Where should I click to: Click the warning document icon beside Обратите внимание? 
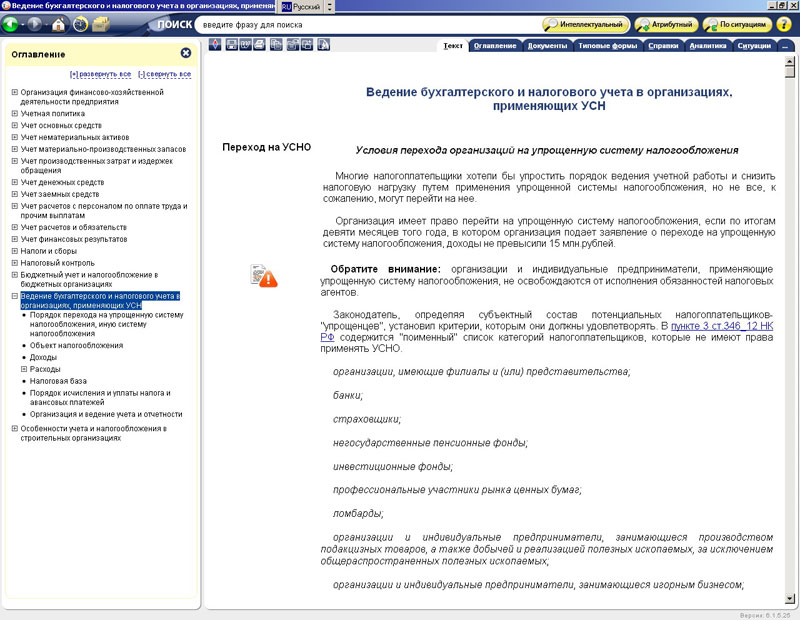coord(264,276)
